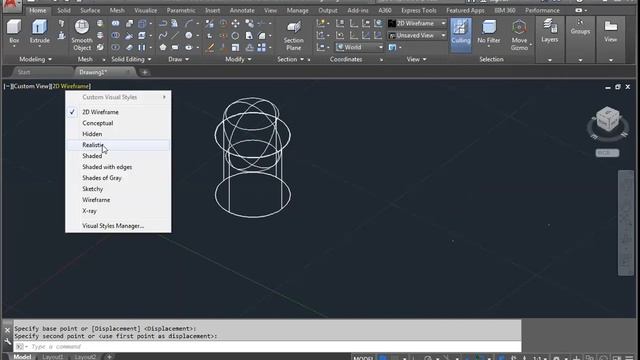
Task: Click the command line input field
Action: (267, 347)
